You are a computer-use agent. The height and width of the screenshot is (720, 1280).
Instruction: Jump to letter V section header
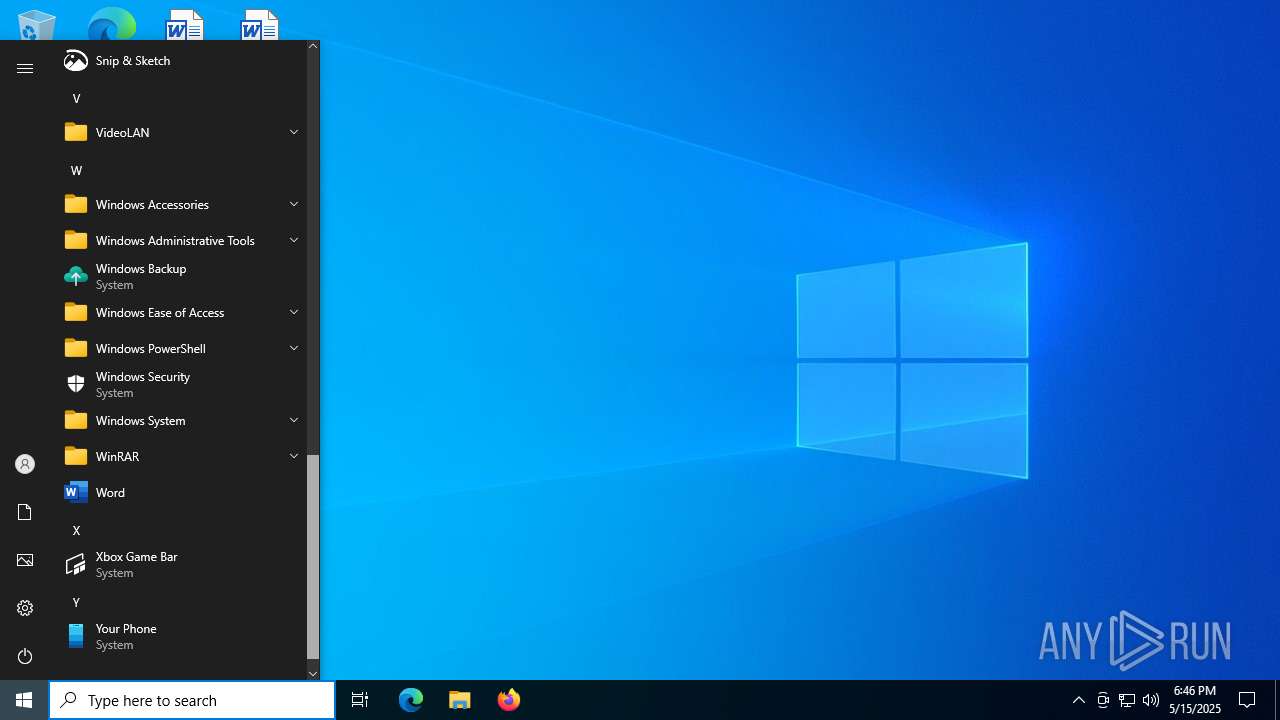click(76, 98)
